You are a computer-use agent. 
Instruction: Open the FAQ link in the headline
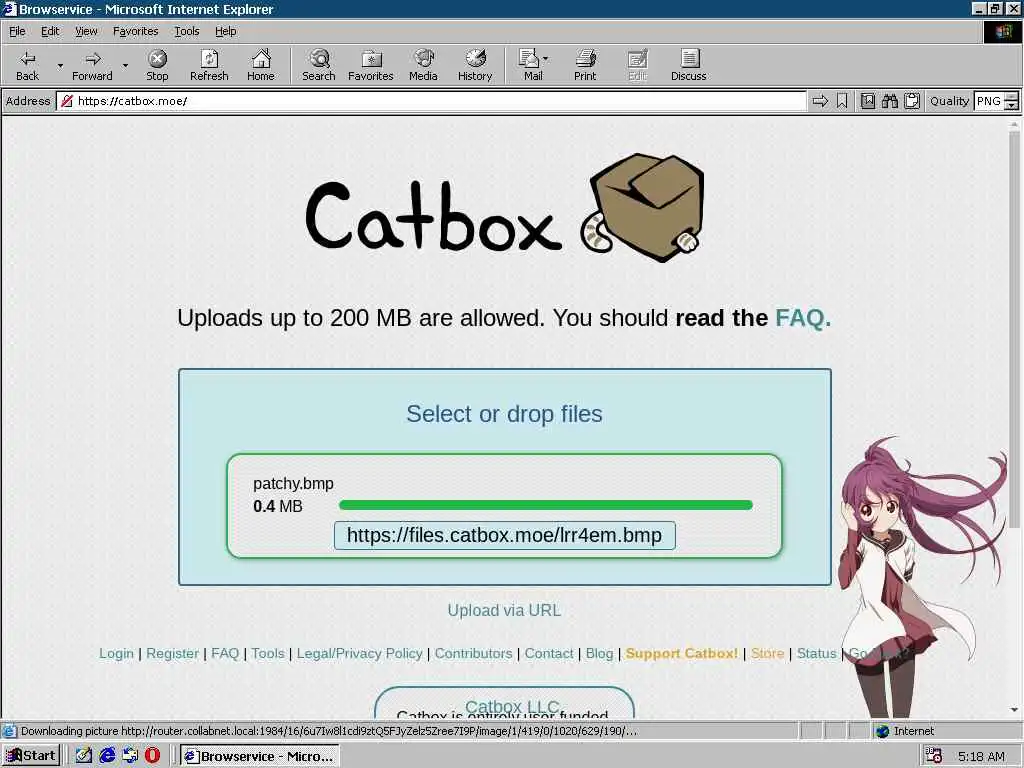[803, 318]
